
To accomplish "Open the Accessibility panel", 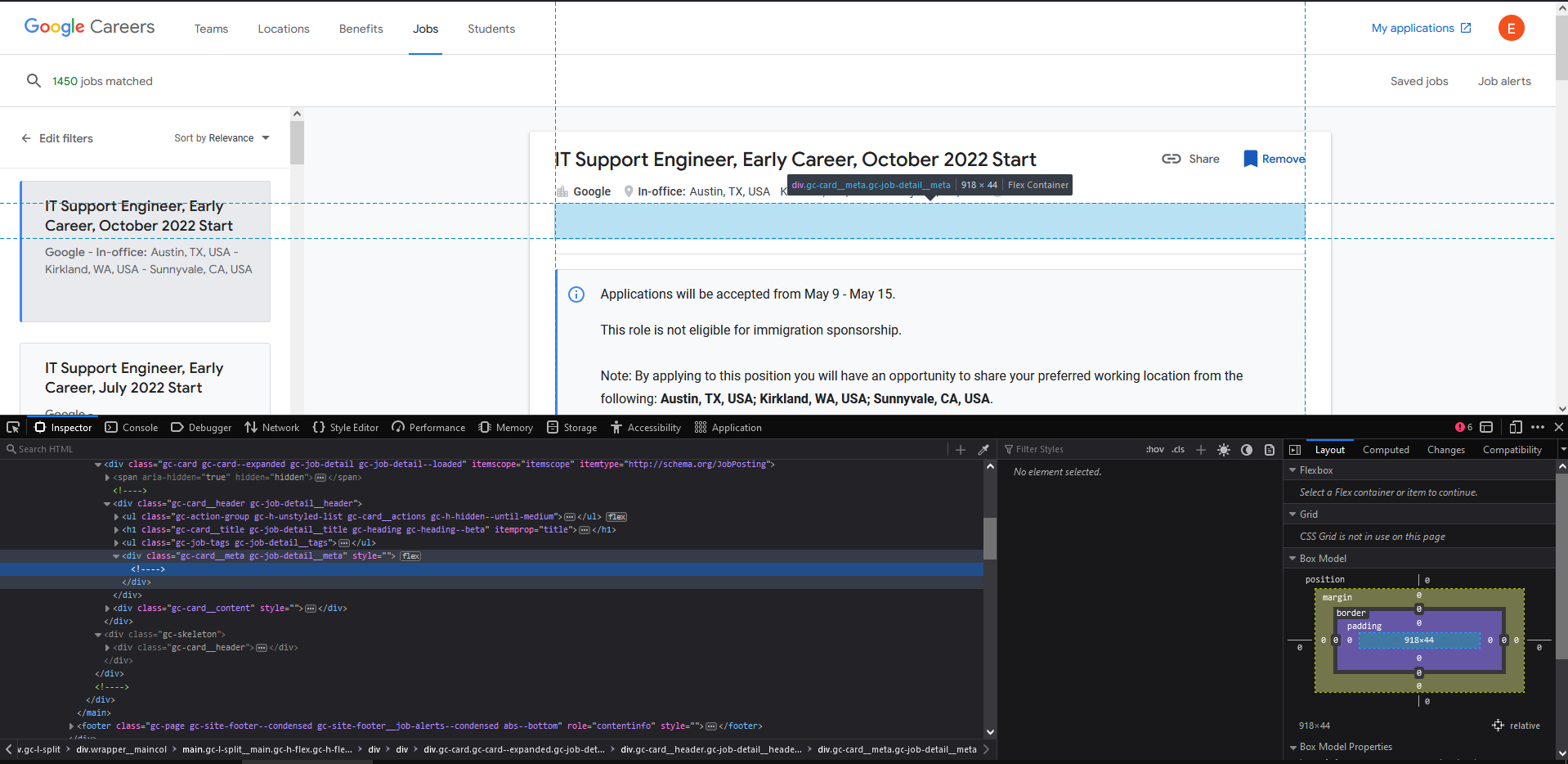I will (x=646, y=427).
